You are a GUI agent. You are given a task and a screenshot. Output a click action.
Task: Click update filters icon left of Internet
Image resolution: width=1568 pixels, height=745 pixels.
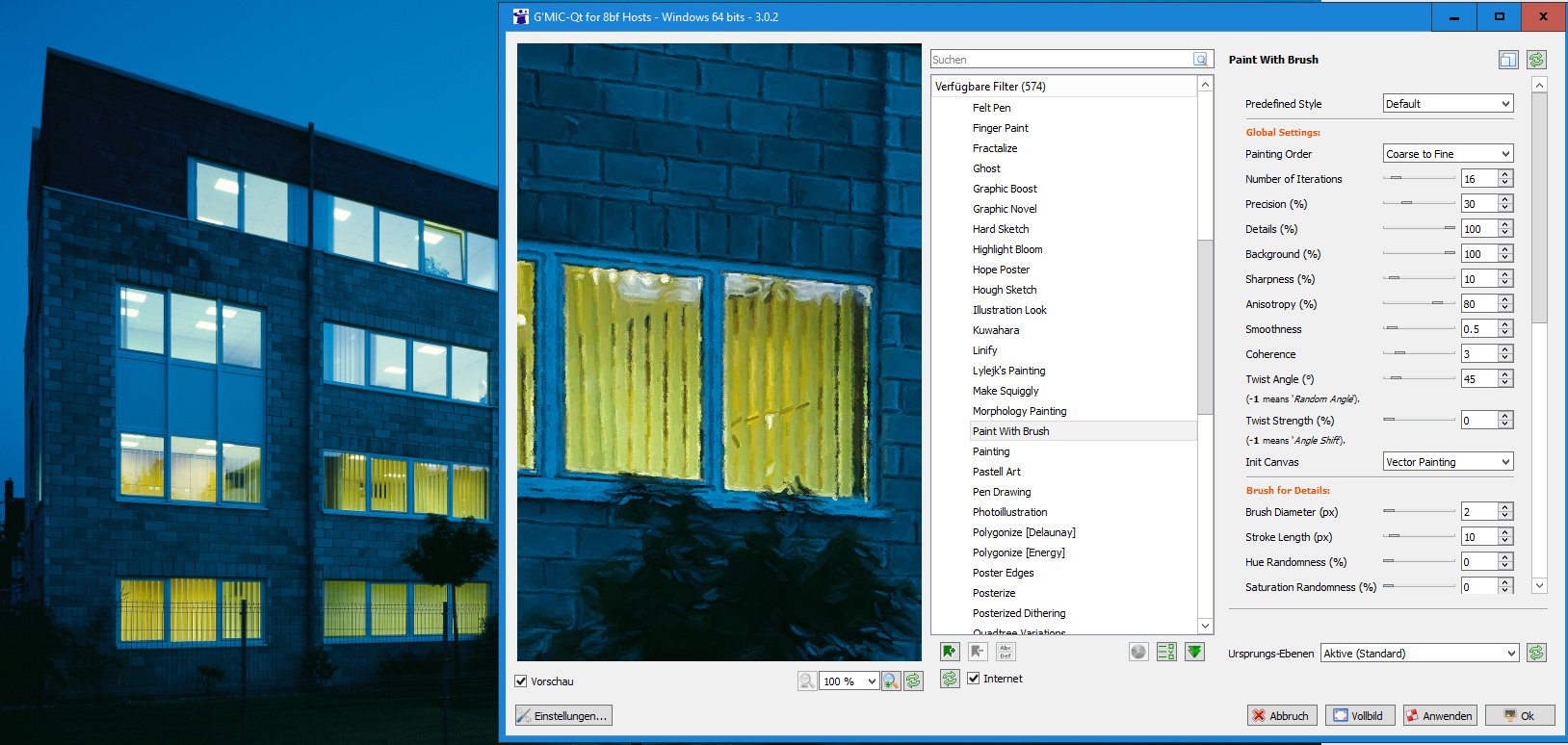[x=950, y=679]
